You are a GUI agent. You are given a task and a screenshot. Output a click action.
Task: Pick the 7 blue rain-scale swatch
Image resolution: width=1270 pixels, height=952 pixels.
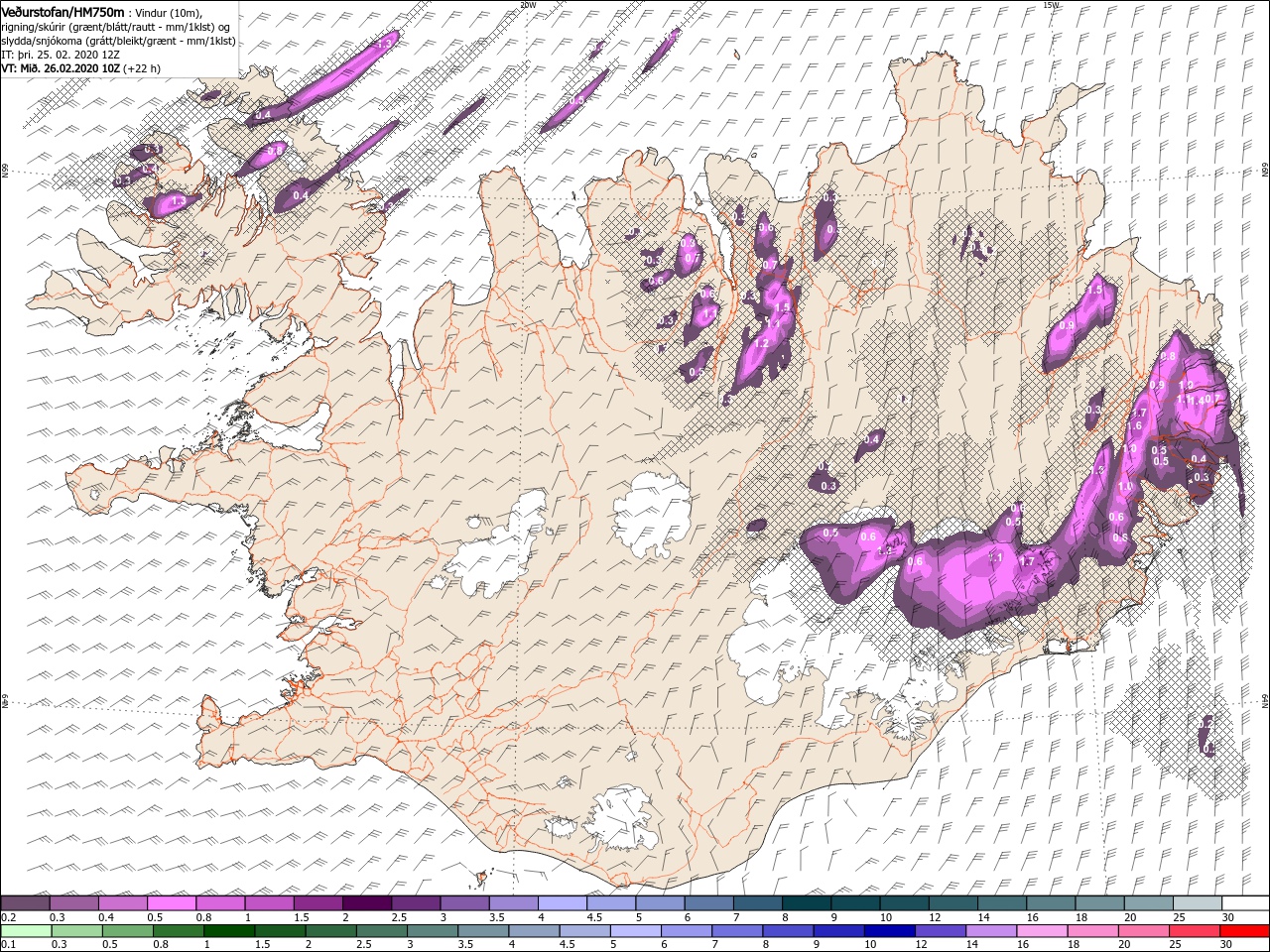click(x=736, y=931)
